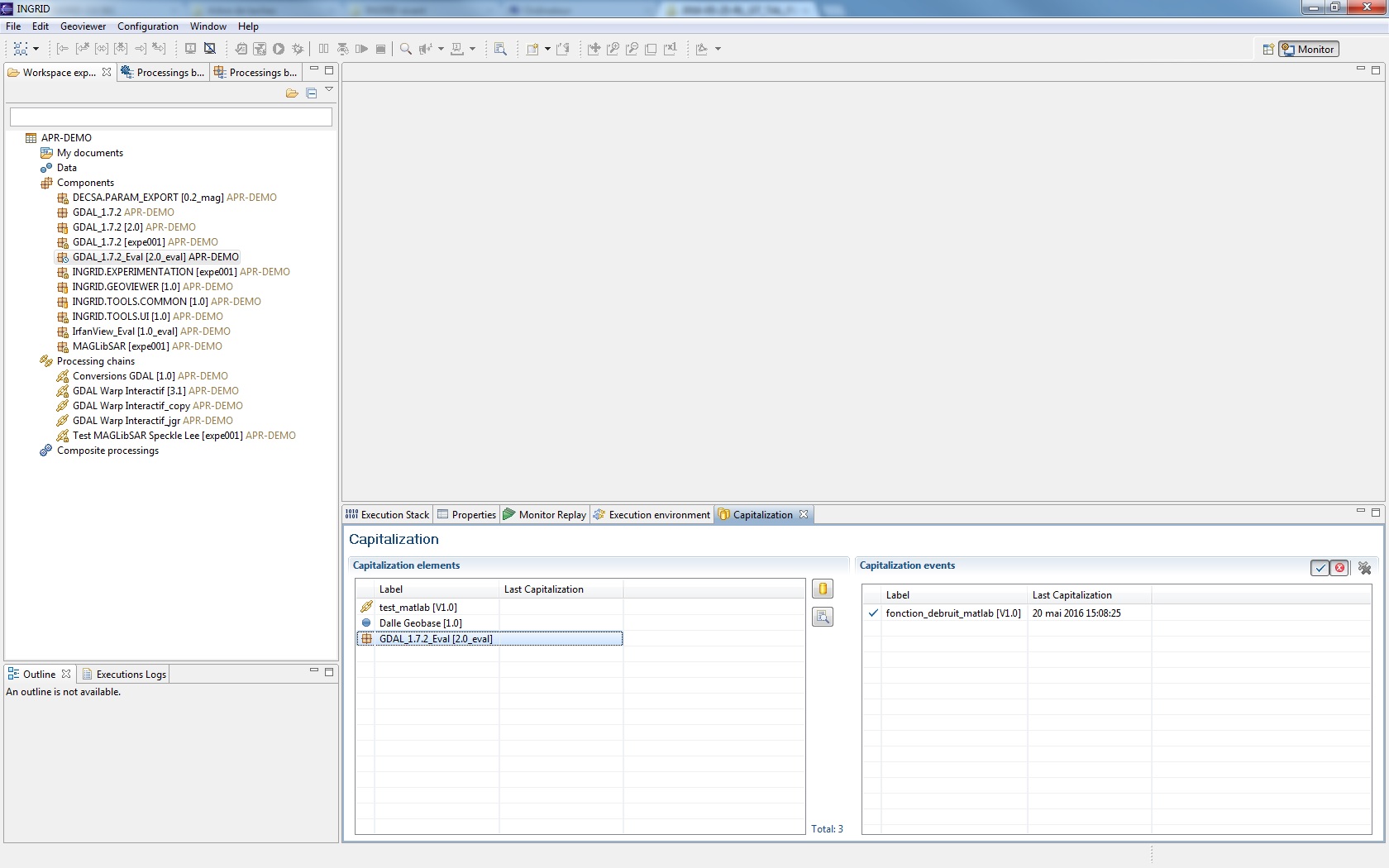
Task: Toggle the Monitor perspective button
Action: click(1308, 50)
